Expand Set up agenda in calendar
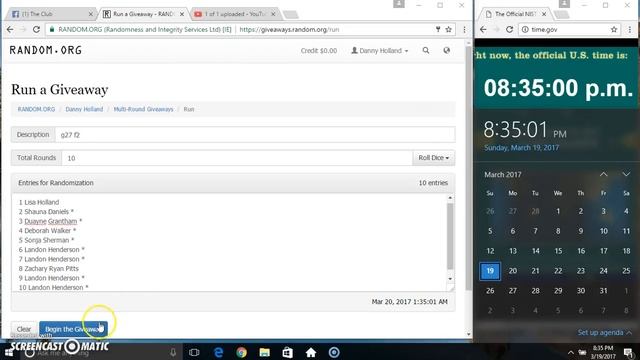 tap(604, 332)
